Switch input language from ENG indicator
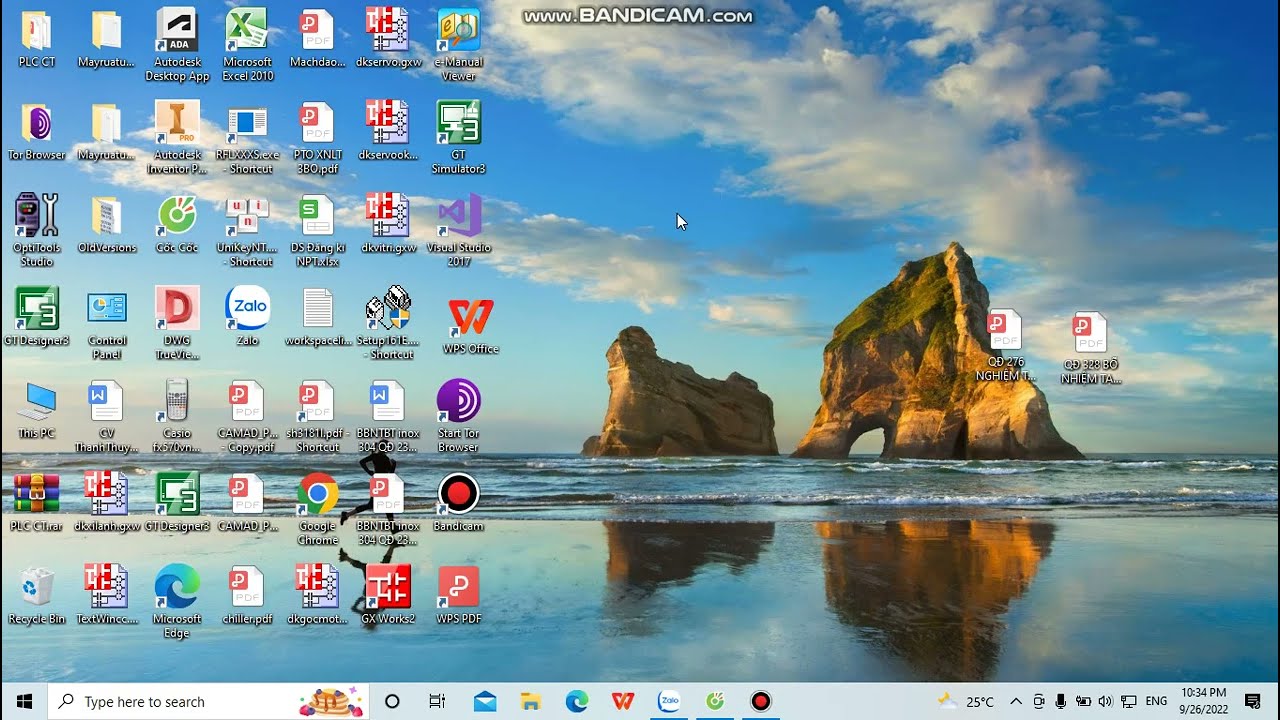This screenshot has width=1280, height=720. point(1157,701)
